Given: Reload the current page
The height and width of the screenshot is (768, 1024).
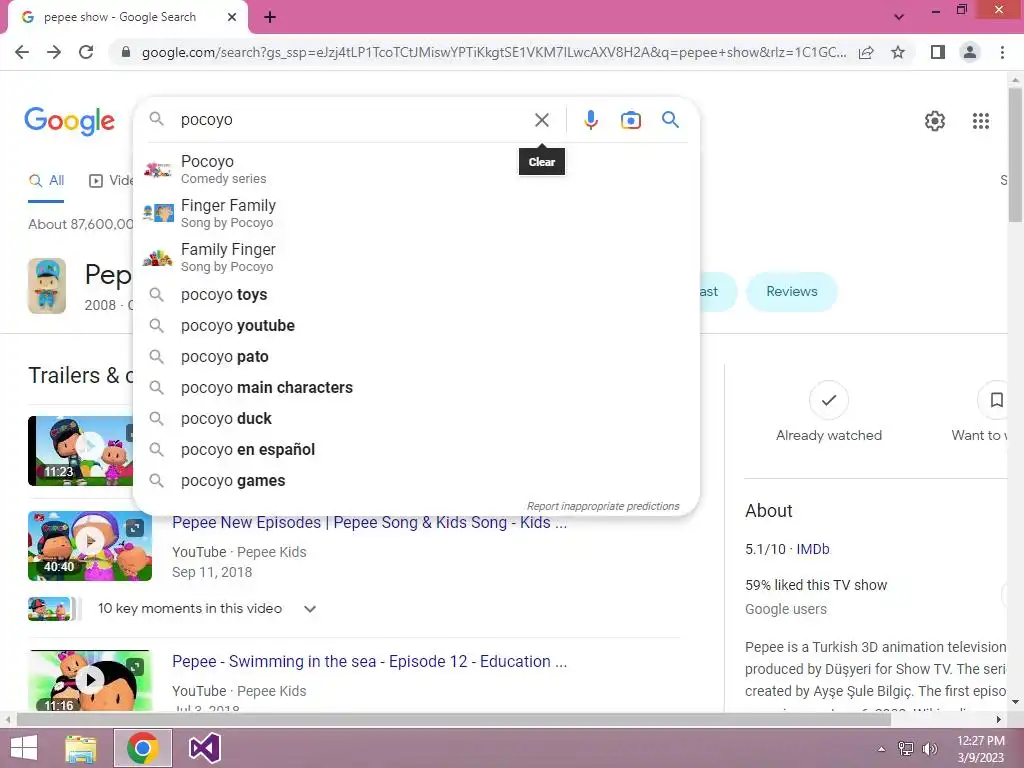Looking at the screenshot, I should tap(86, 52).
